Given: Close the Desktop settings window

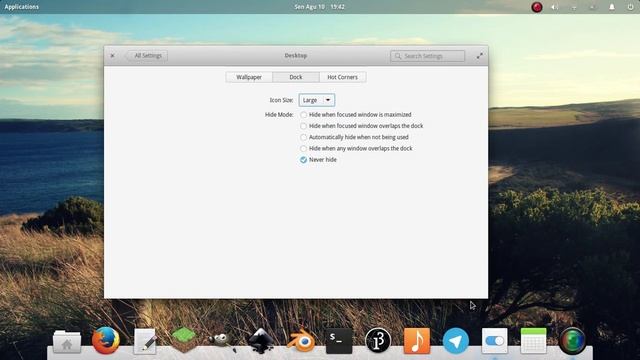Looking at the screenshot, I should tap(113, 56).
